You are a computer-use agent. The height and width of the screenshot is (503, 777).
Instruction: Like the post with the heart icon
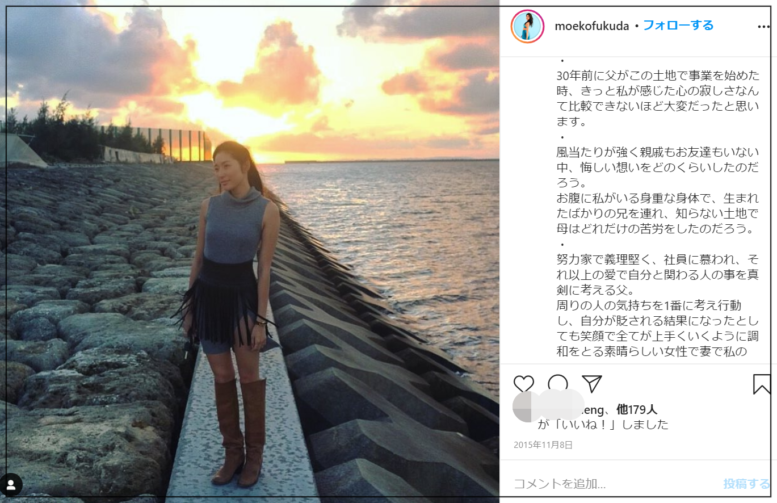524,384
